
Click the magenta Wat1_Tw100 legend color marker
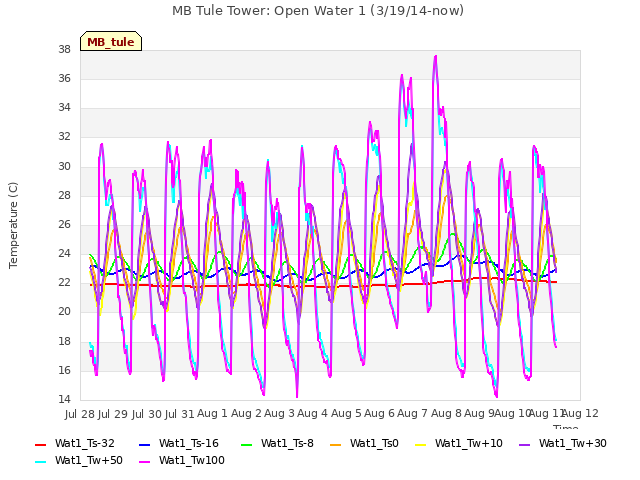click(145, 462)
